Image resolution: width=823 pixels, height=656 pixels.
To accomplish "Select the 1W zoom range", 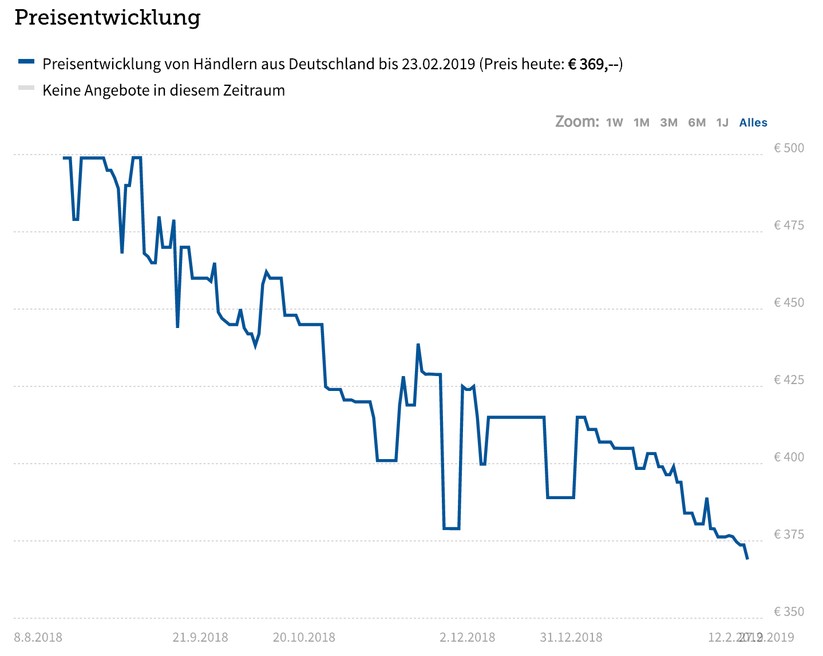I will pyautogui.click(x=614, y=122).
